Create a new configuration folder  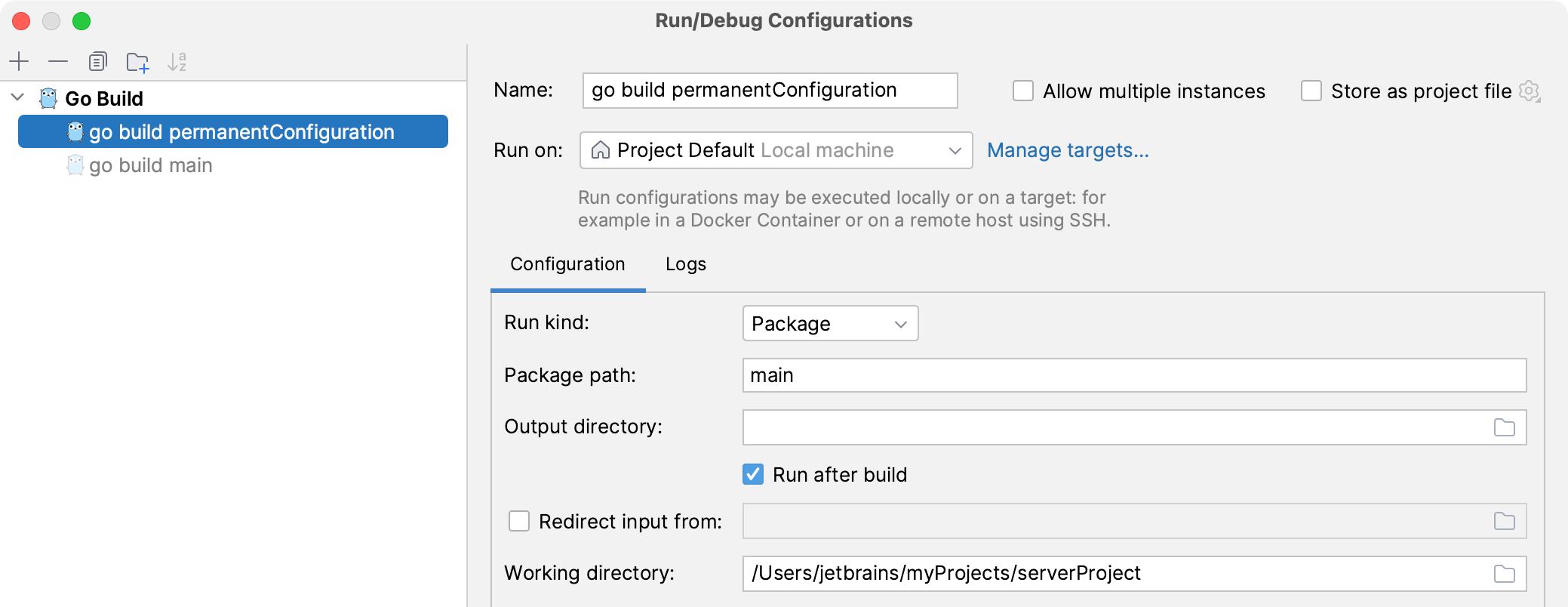coord(137,62)
